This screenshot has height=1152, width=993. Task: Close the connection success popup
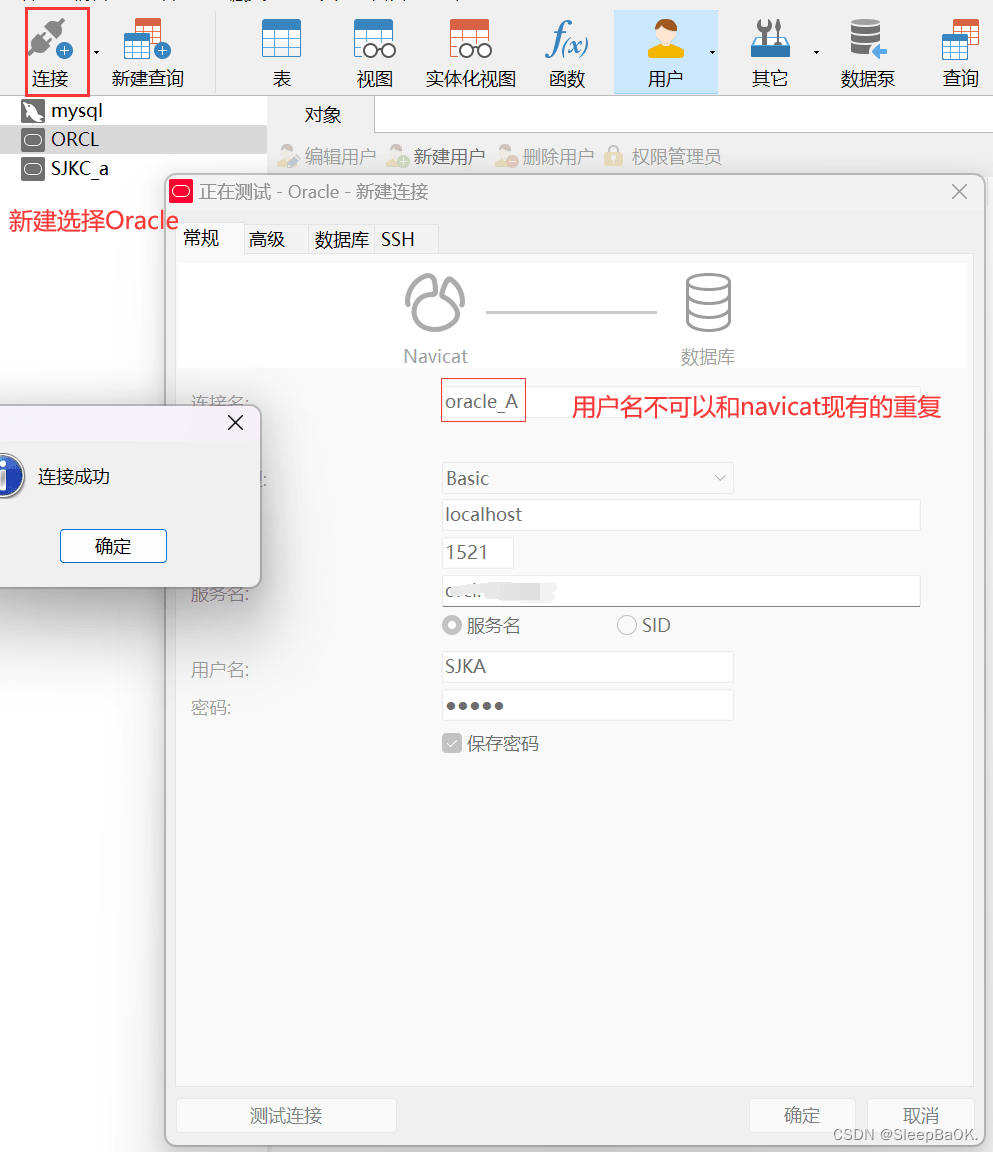(235, 422)
